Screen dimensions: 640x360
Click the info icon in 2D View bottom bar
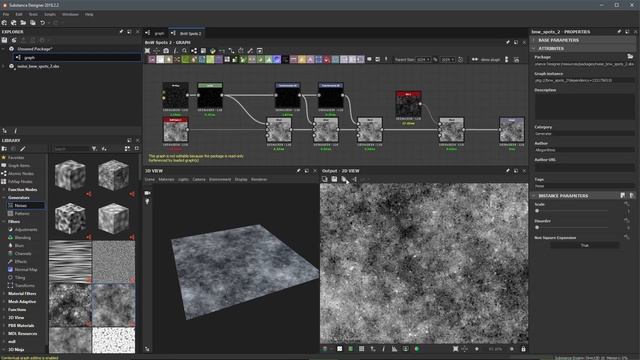click(383, 349)
